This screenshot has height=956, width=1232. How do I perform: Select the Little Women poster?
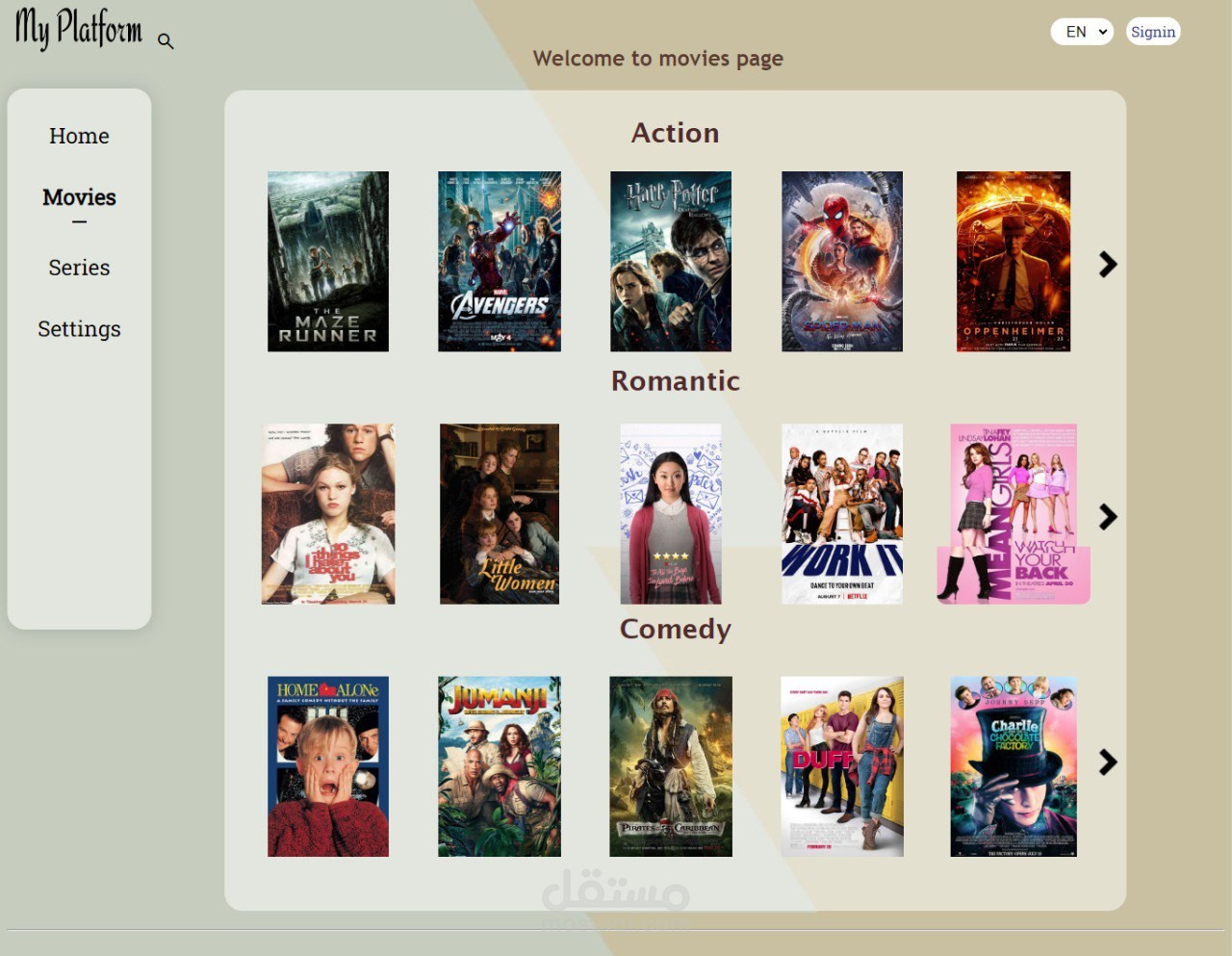[500, 514]
